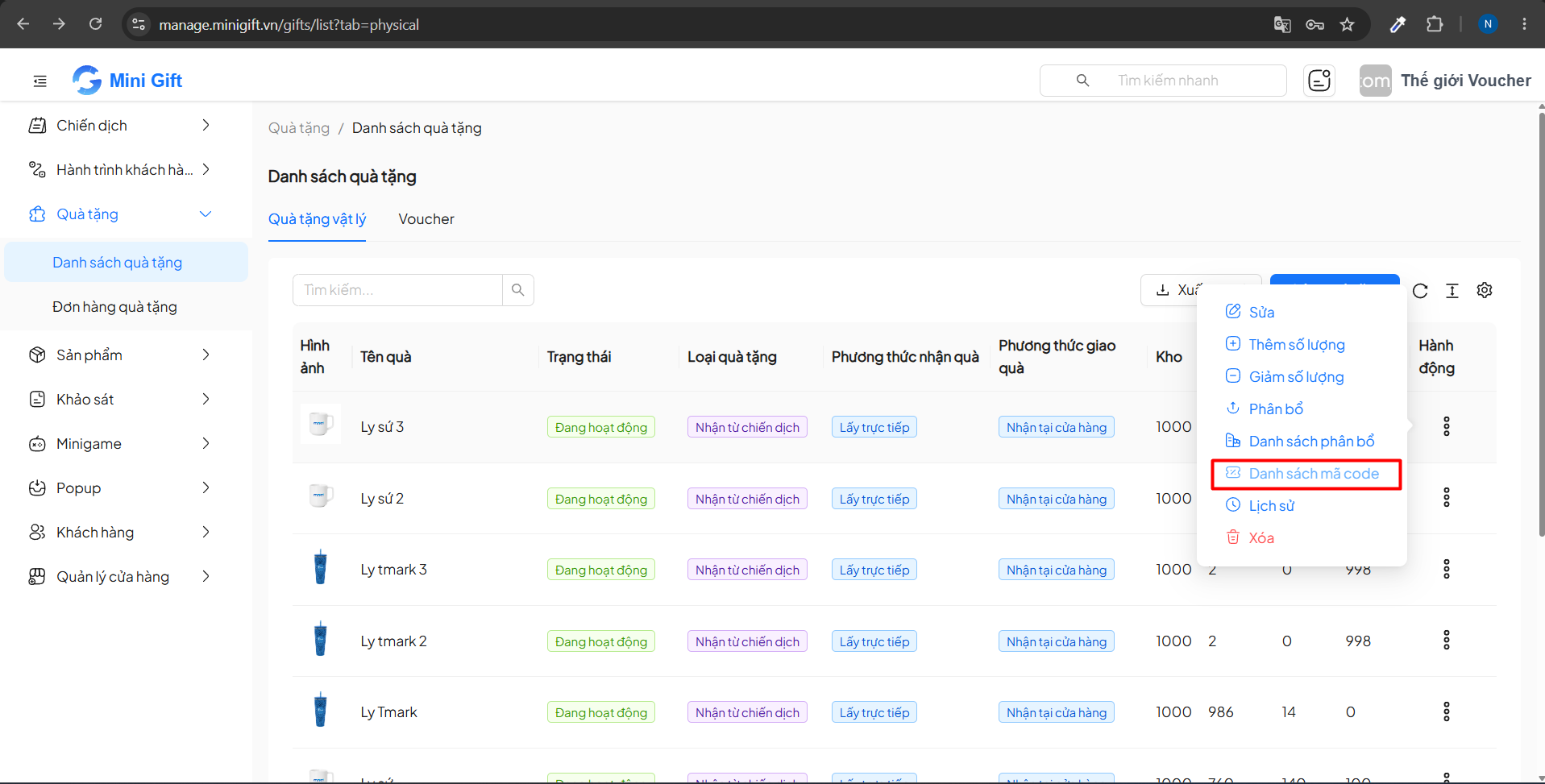Switch to the Voucher tab
The height and width of the screenshot is (784, 1545).
coord(426,219)
